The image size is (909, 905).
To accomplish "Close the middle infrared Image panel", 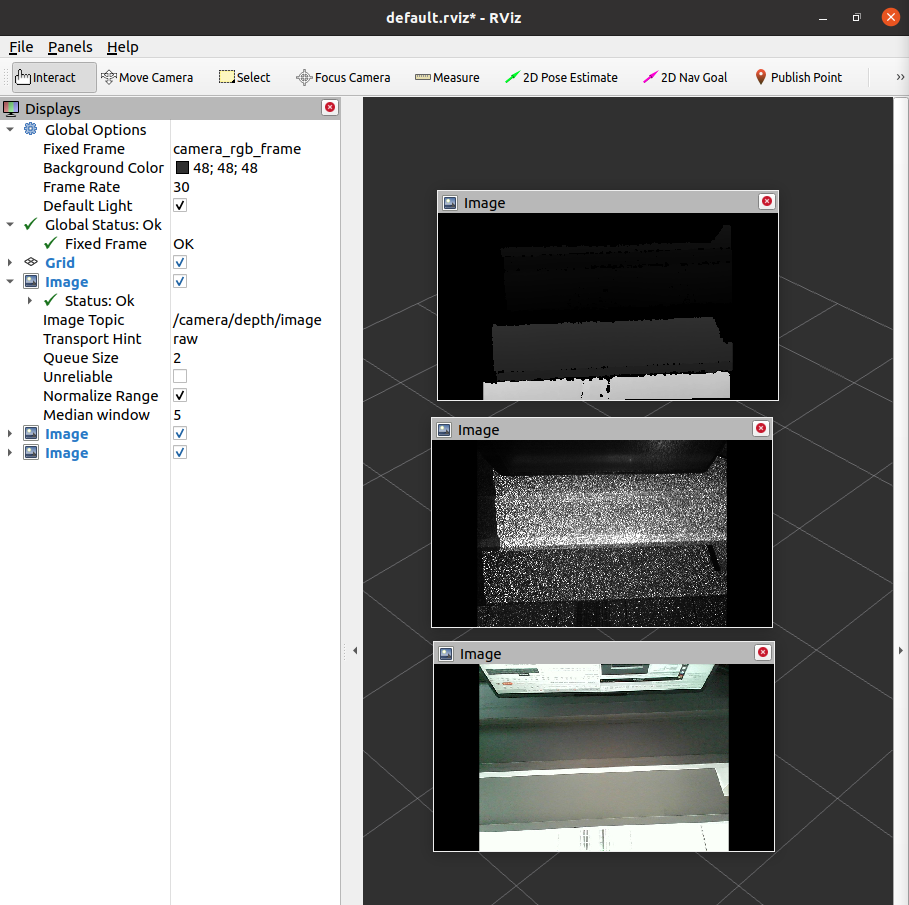I will pos(761,428).
